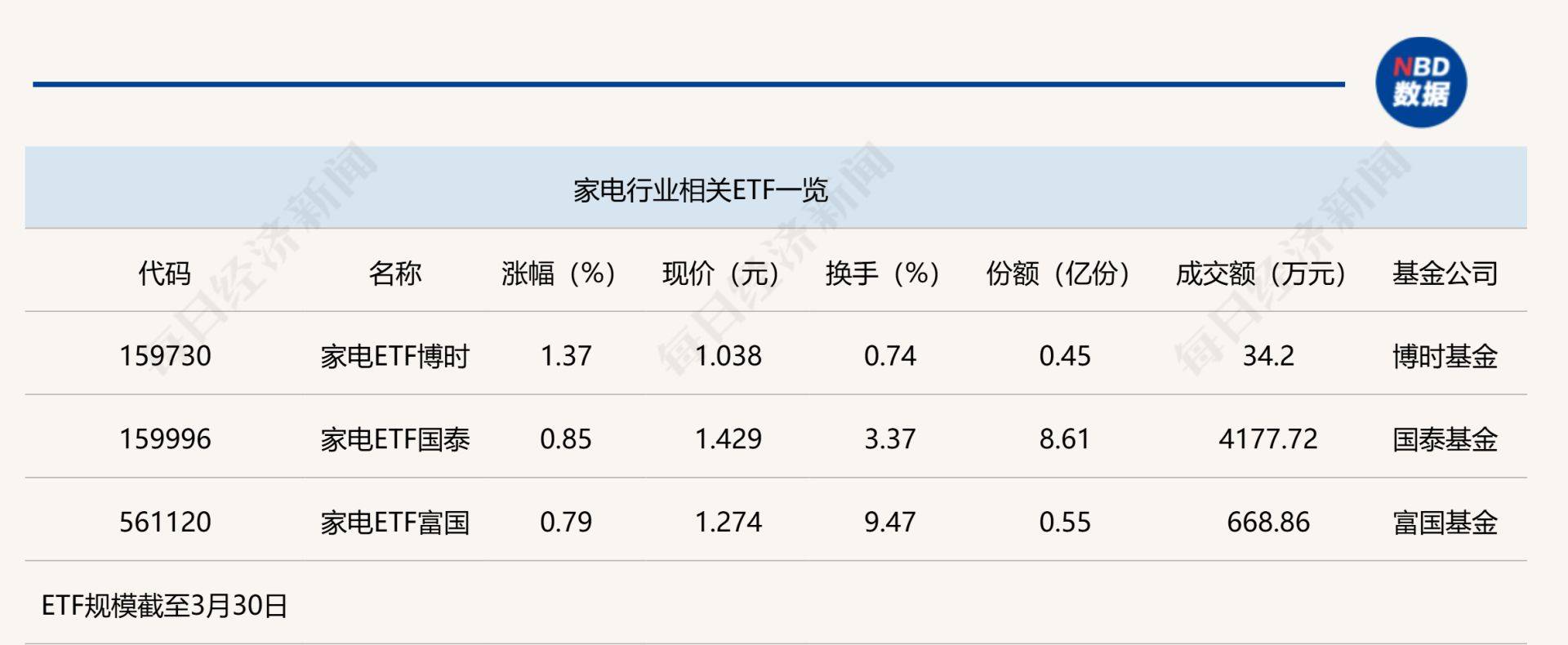Open the 家电ETF博时 fund name
1568x645 pixels.
coord(394,356)
